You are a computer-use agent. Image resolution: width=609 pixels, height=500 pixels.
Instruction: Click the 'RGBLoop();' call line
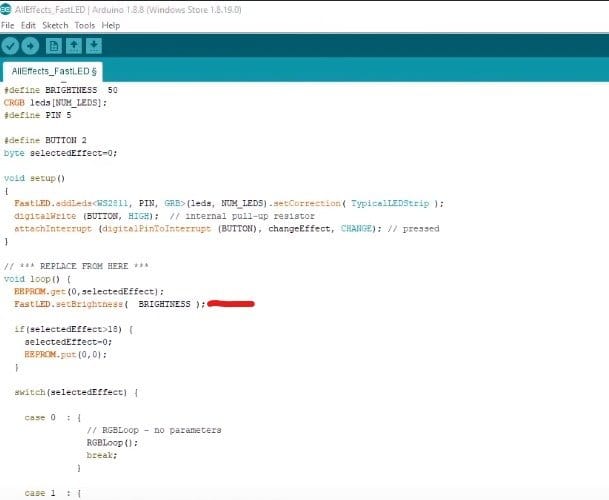(112, 443)
